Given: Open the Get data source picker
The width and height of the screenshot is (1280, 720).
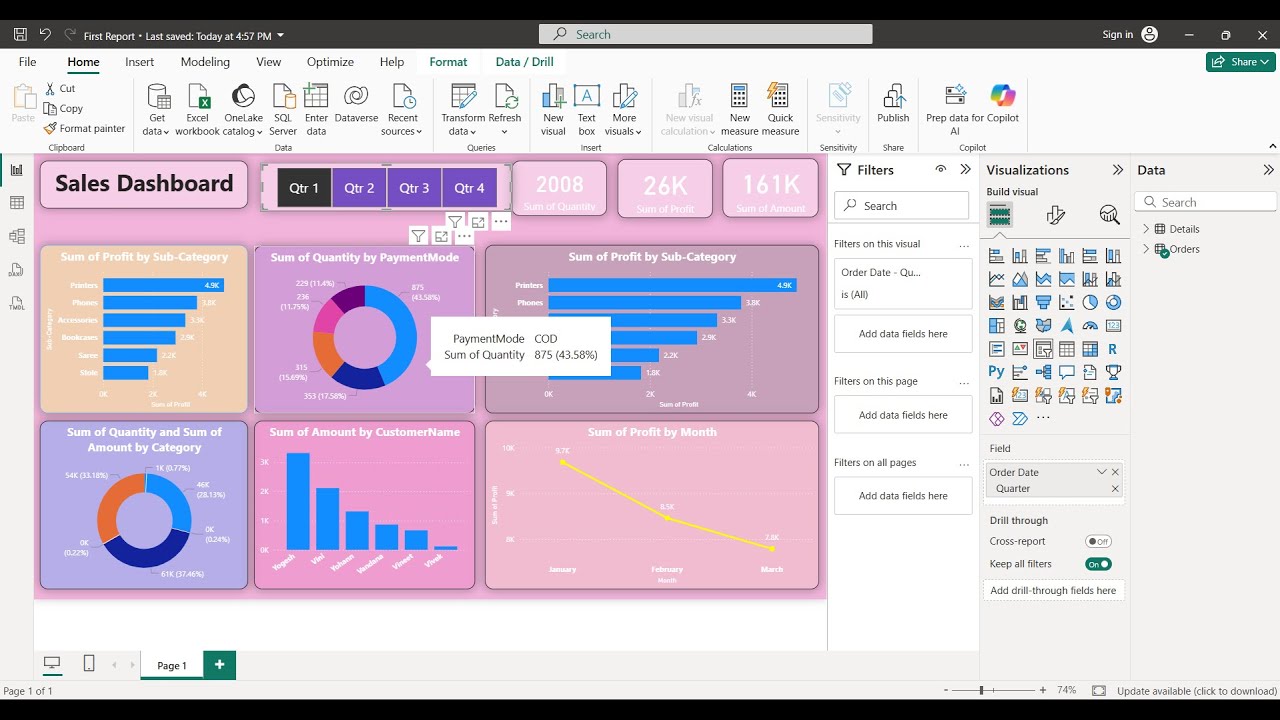Looking at the screenshot, I should 157,110.
